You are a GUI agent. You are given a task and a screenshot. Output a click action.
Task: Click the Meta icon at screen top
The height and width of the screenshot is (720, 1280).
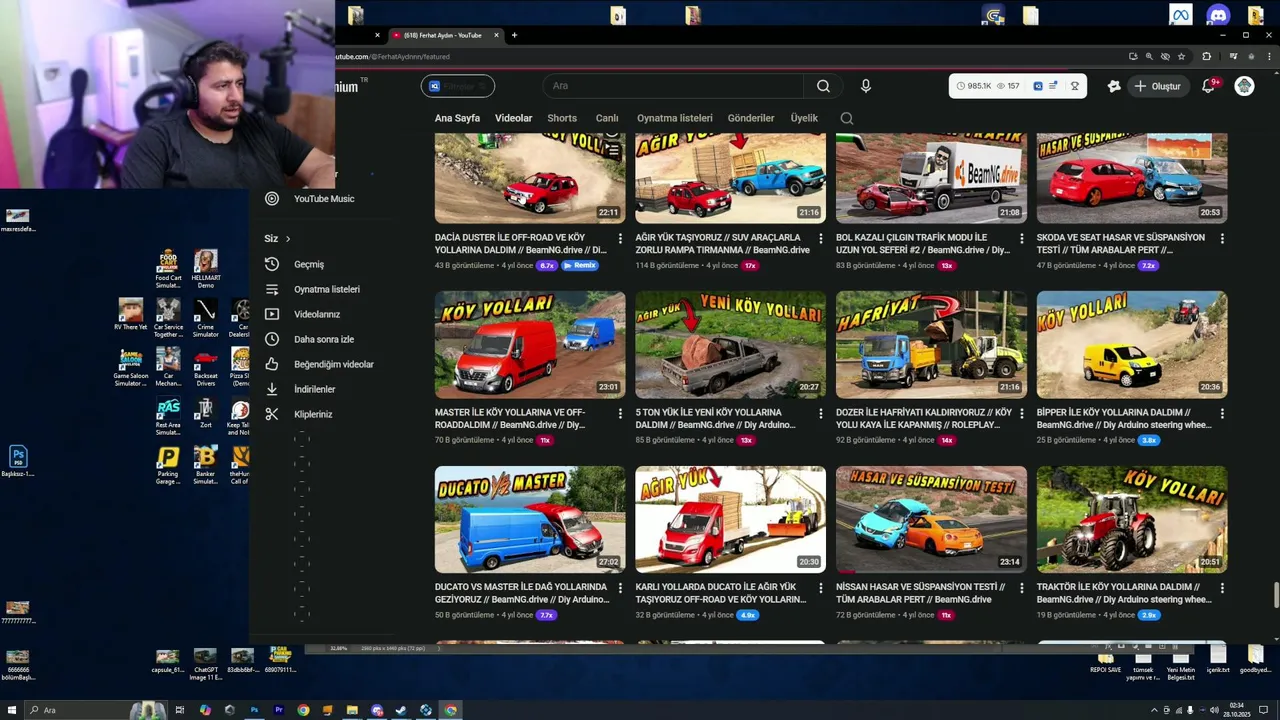(1180, 15)
